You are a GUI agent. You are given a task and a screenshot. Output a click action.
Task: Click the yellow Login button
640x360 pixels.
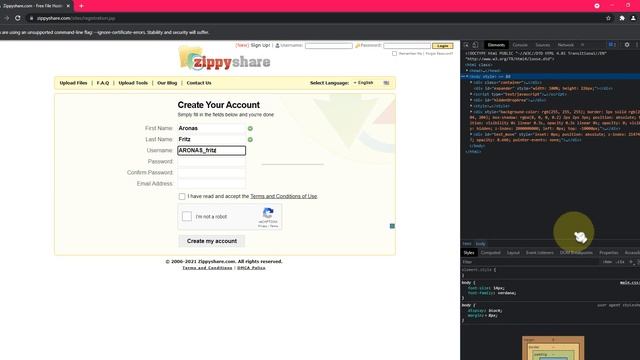coord(443,46)
